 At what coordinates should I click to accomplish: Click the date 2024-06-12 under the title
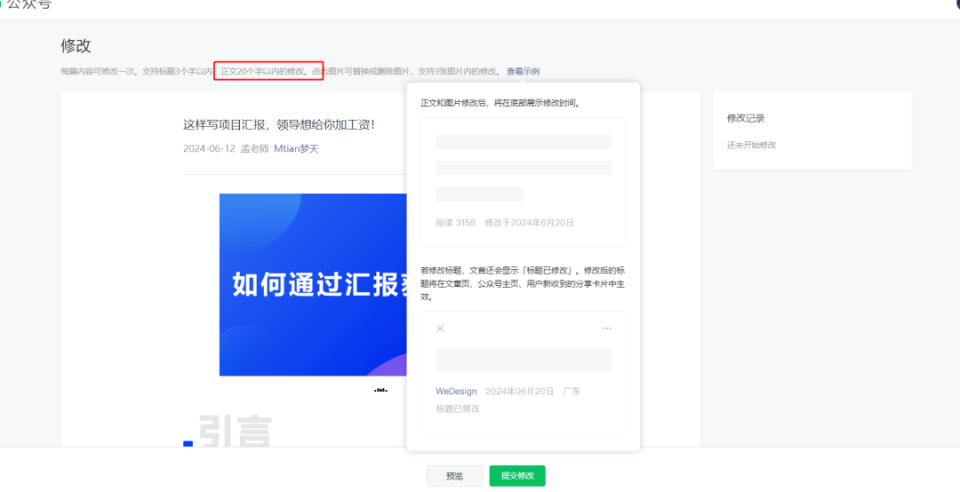[209, 149]
